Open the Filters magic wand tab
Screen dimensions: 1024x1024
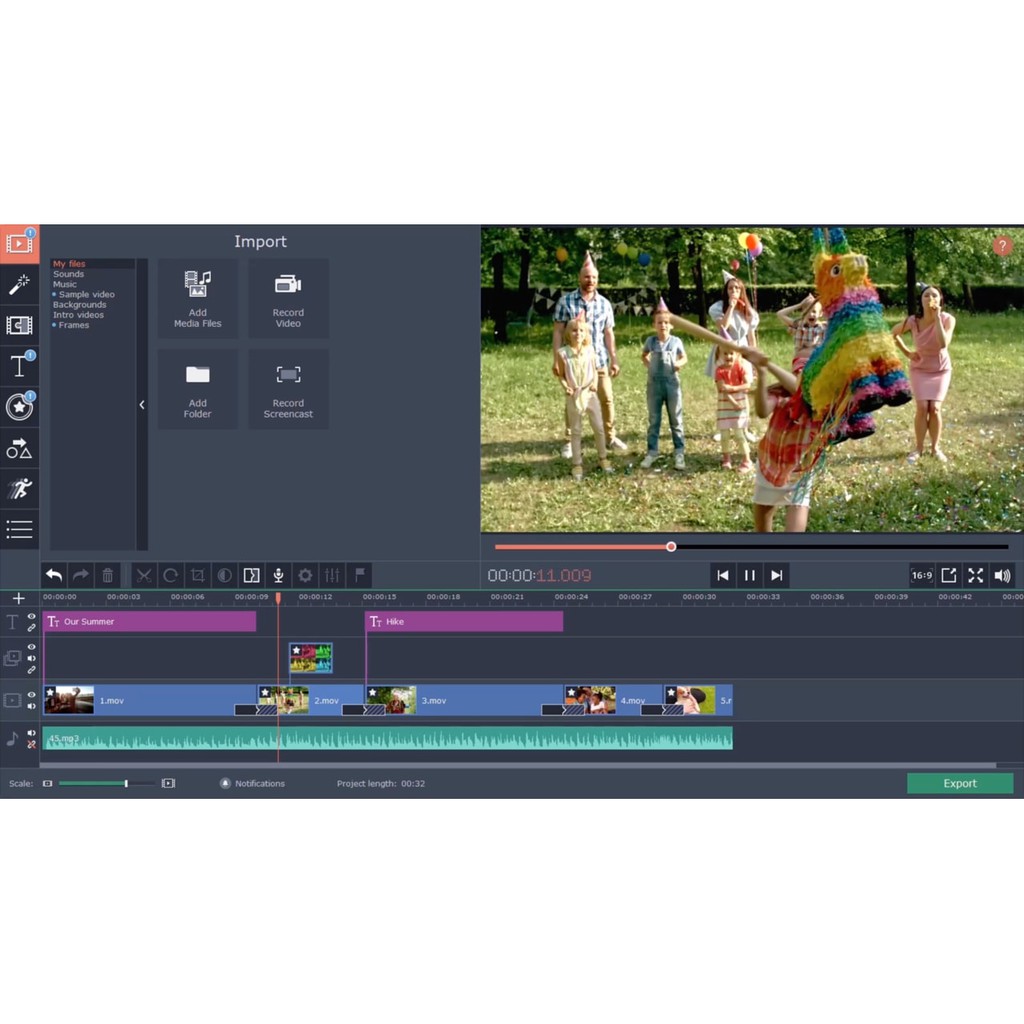coord(19,285)
